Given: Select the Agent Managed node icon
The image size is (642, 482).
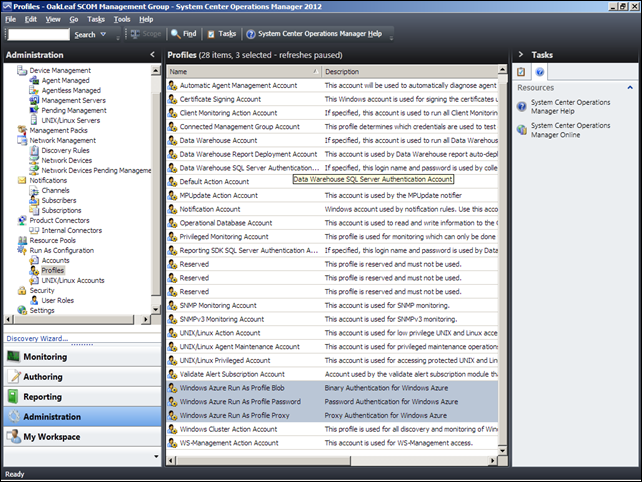Looking at the screenshot, I should 34,80.
